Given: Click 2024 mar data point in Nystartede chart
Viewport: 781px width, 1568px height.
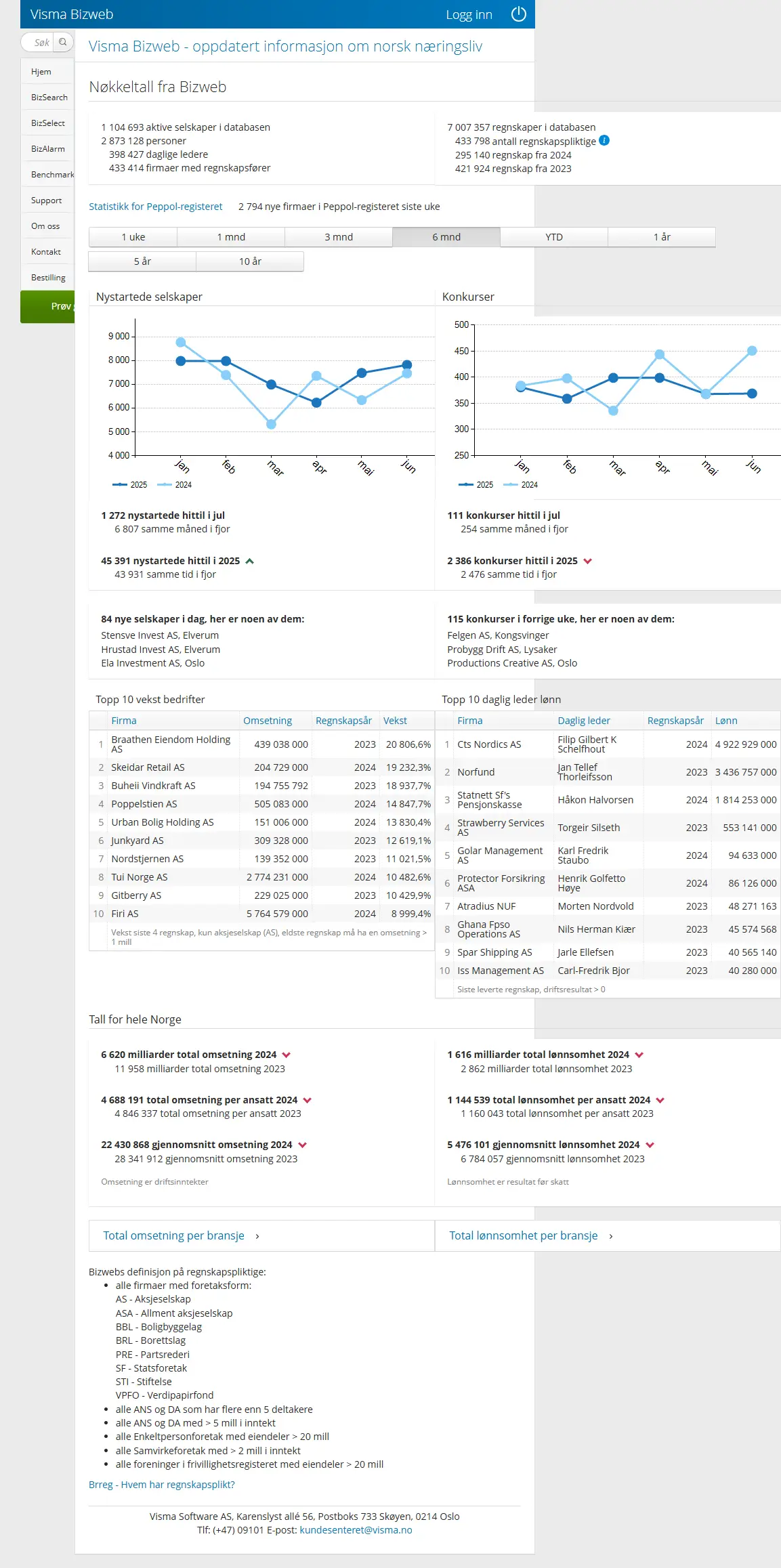Looking at the screenshot, I should coord(271,424).
